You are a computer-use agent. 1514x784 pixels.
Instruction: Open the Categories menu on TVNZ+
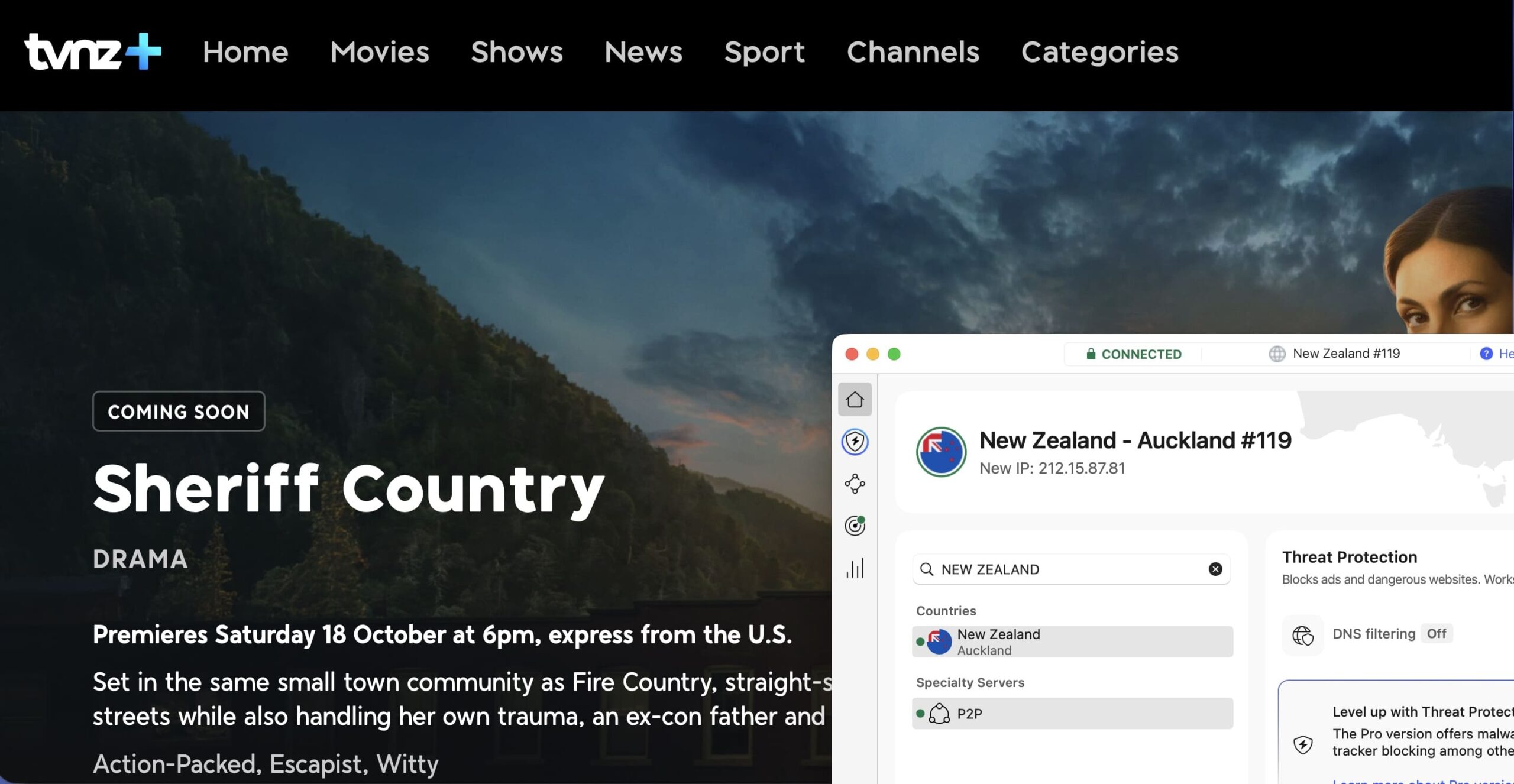pos(1099,52)
